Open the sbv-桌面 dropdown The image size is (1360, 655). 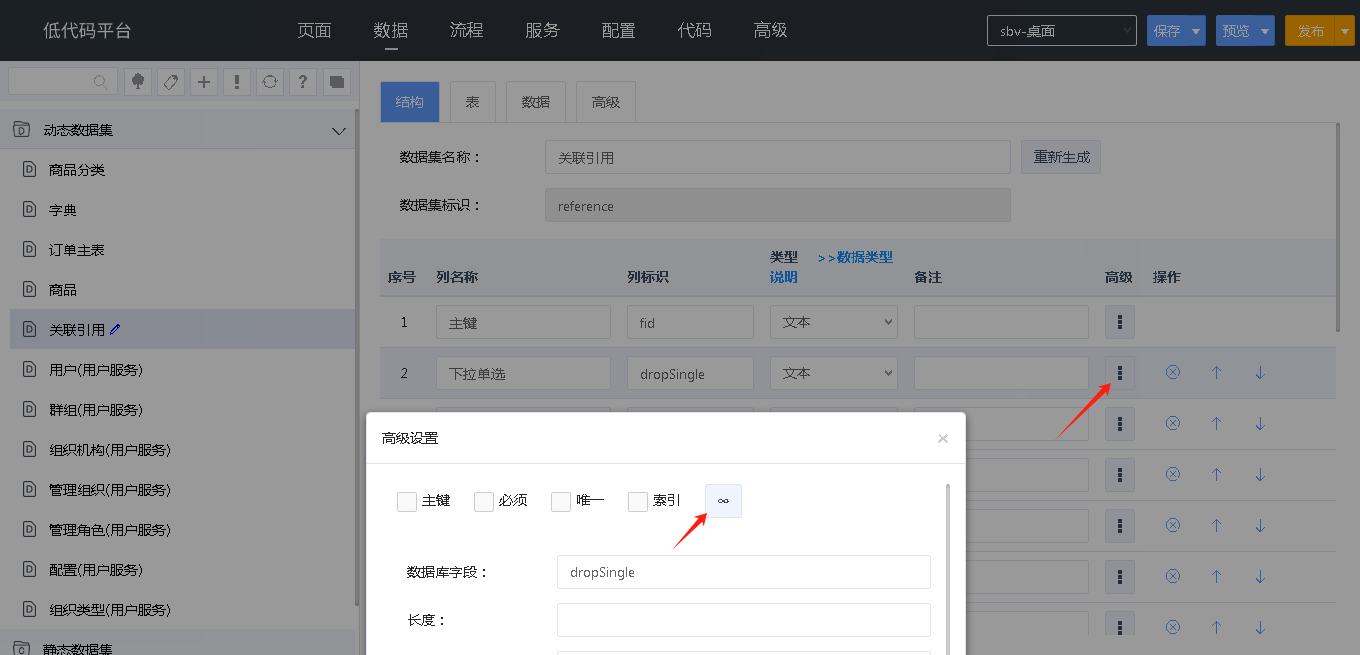(1061, 31)
